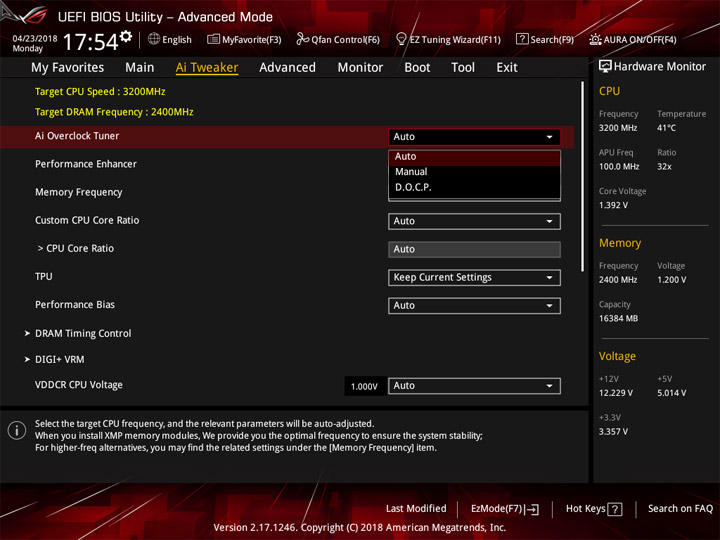Switch to the Tool tab
This screenshot has width=720, height=540.
point(463,68)
